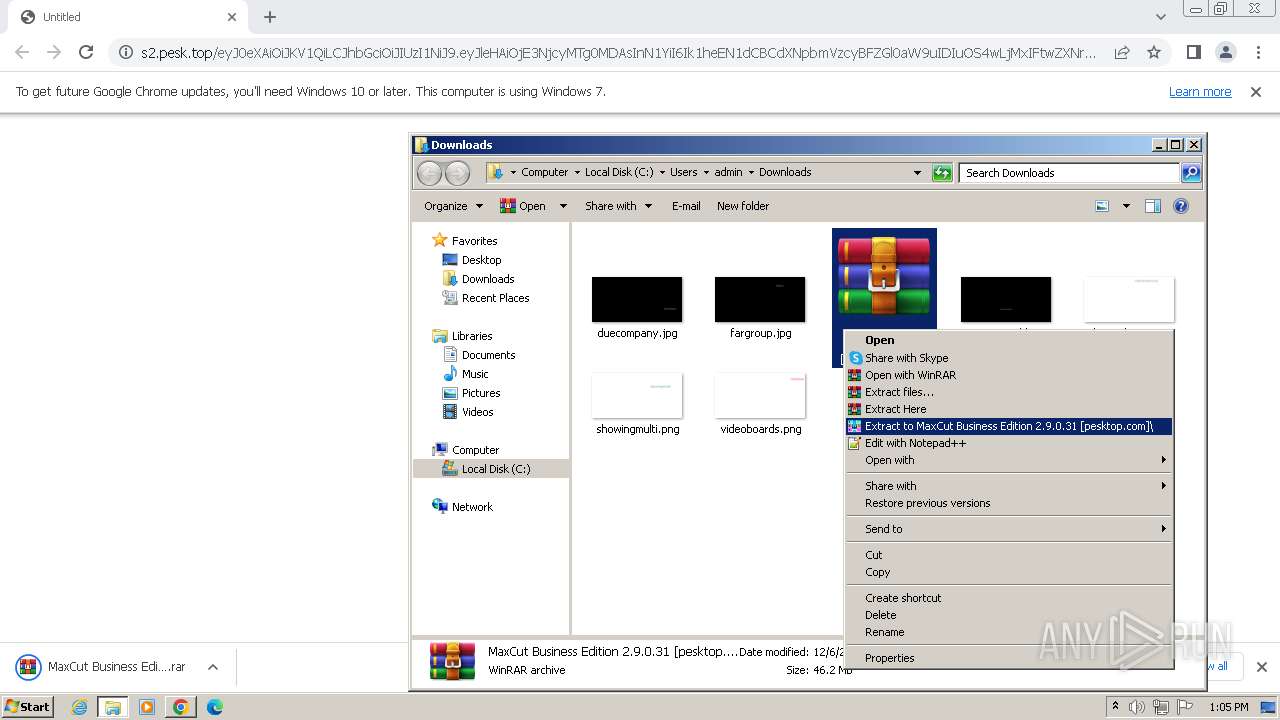The image size is (1280, 720).
Task: Click the Explorer refresh address button
Action: [x=942, y=173]
